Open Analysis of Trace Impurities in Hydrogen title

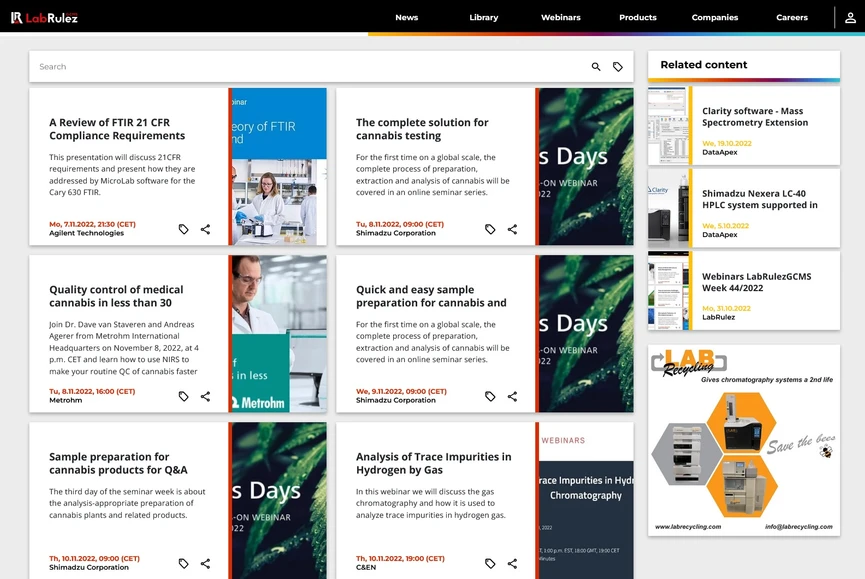click(433, 463)
